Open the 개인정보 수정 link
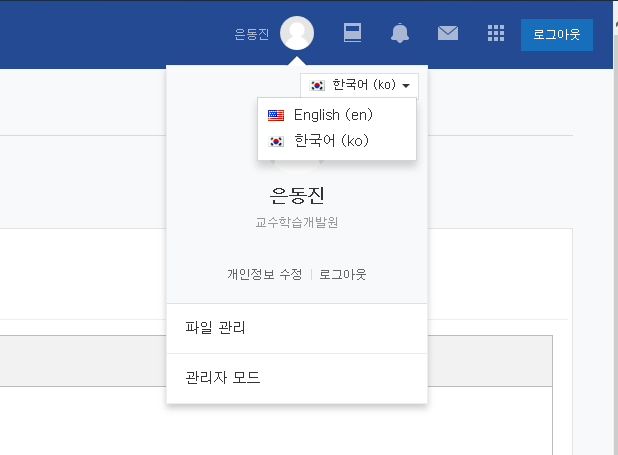 click(265, 274)
